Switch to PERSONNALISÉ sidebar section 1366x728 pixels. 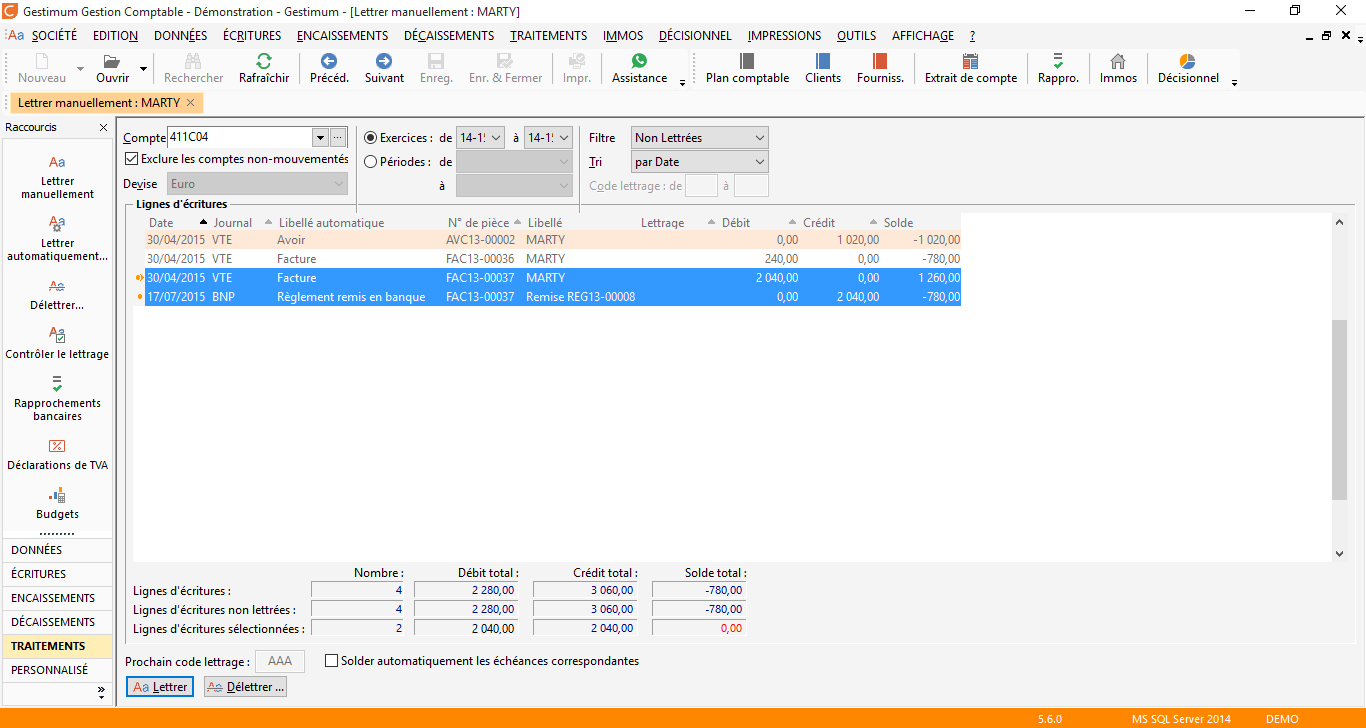[x=57, y=670]
